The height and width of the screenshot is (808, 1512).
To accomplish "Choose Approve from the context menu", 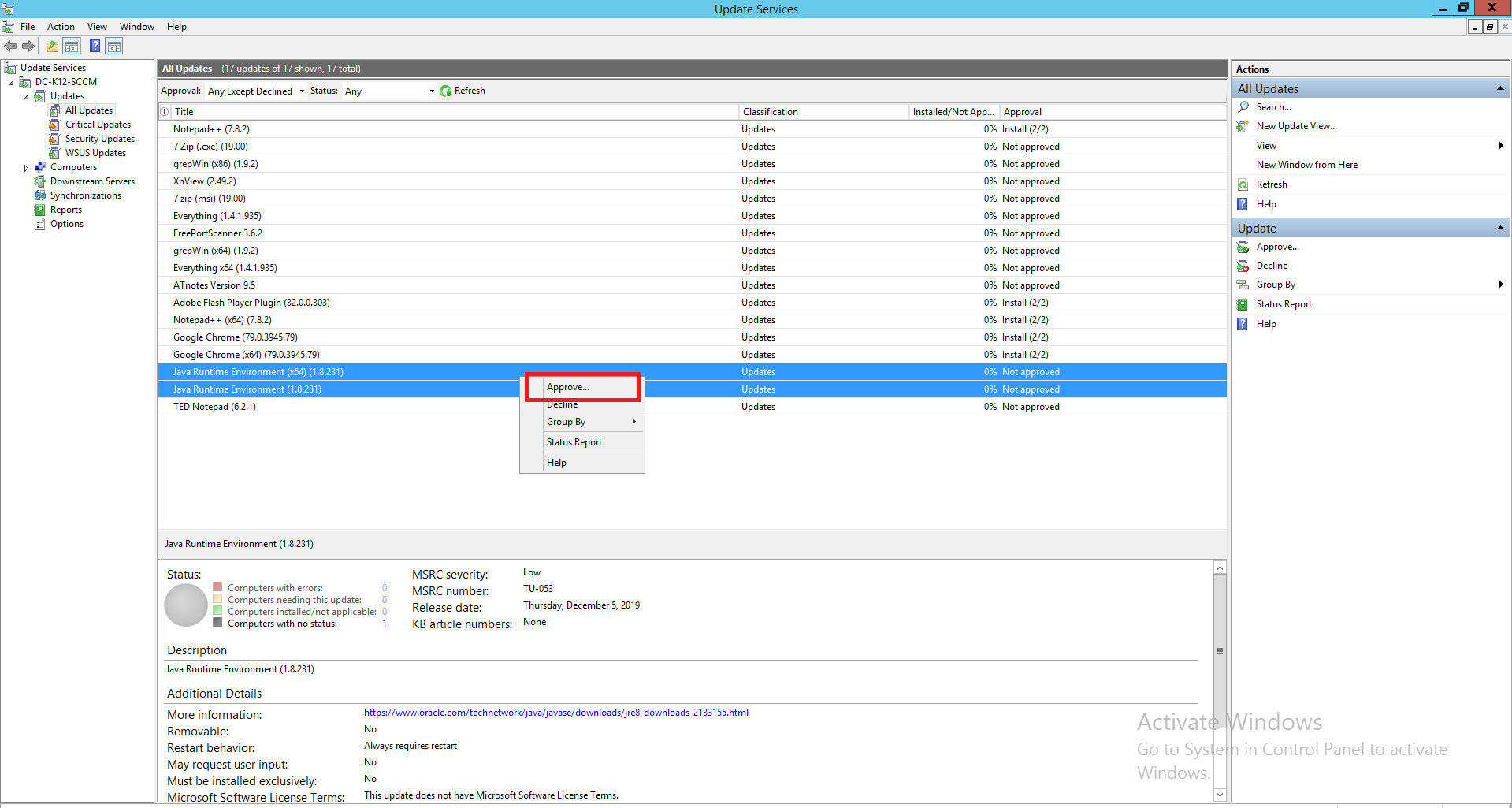I will (x=568, y=387).
